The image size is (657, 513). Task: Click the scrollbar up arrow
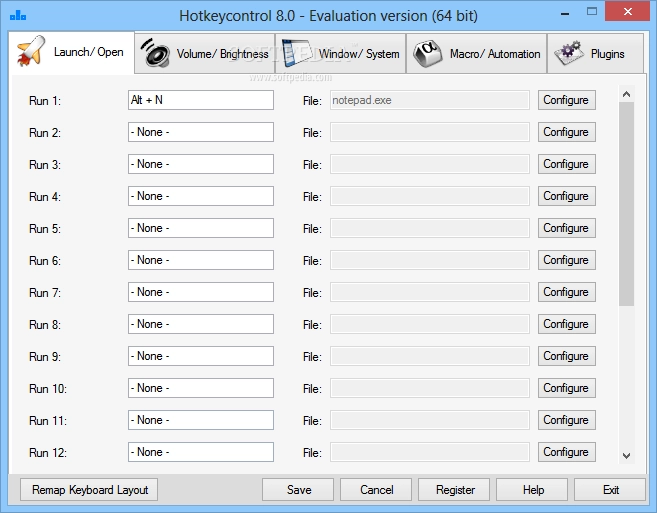[x=626, y=94]
